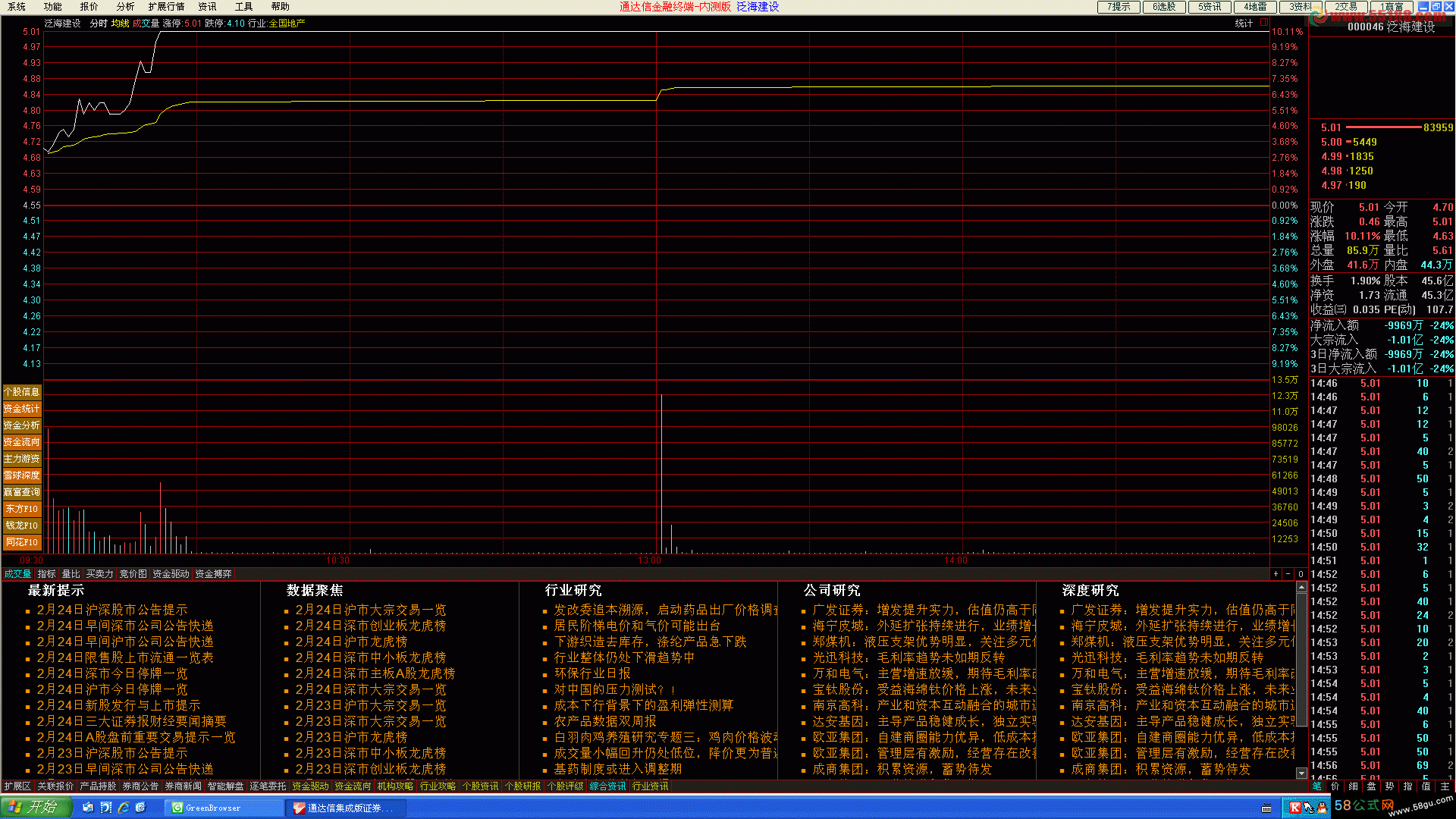Open the 主力游资 side button
The height and width of the screenshot is (819, 1456).
coord(22,459)
